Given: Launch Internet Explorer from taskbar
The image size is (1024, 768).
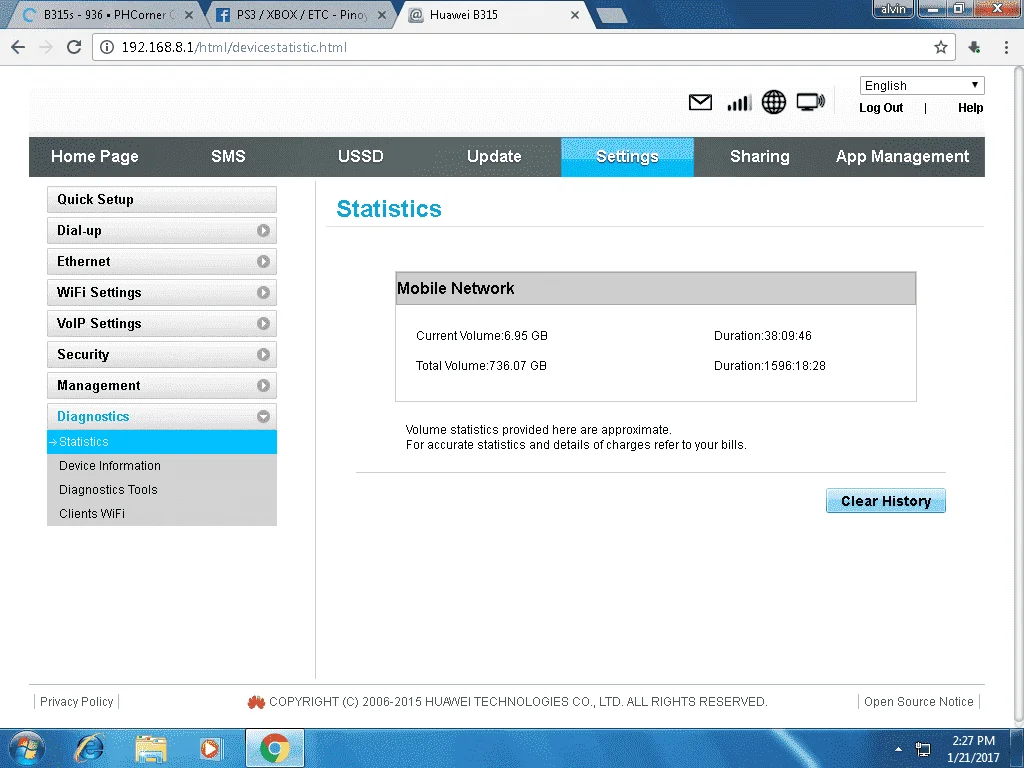Looking at the screenshot, I should tap(89, 748).
